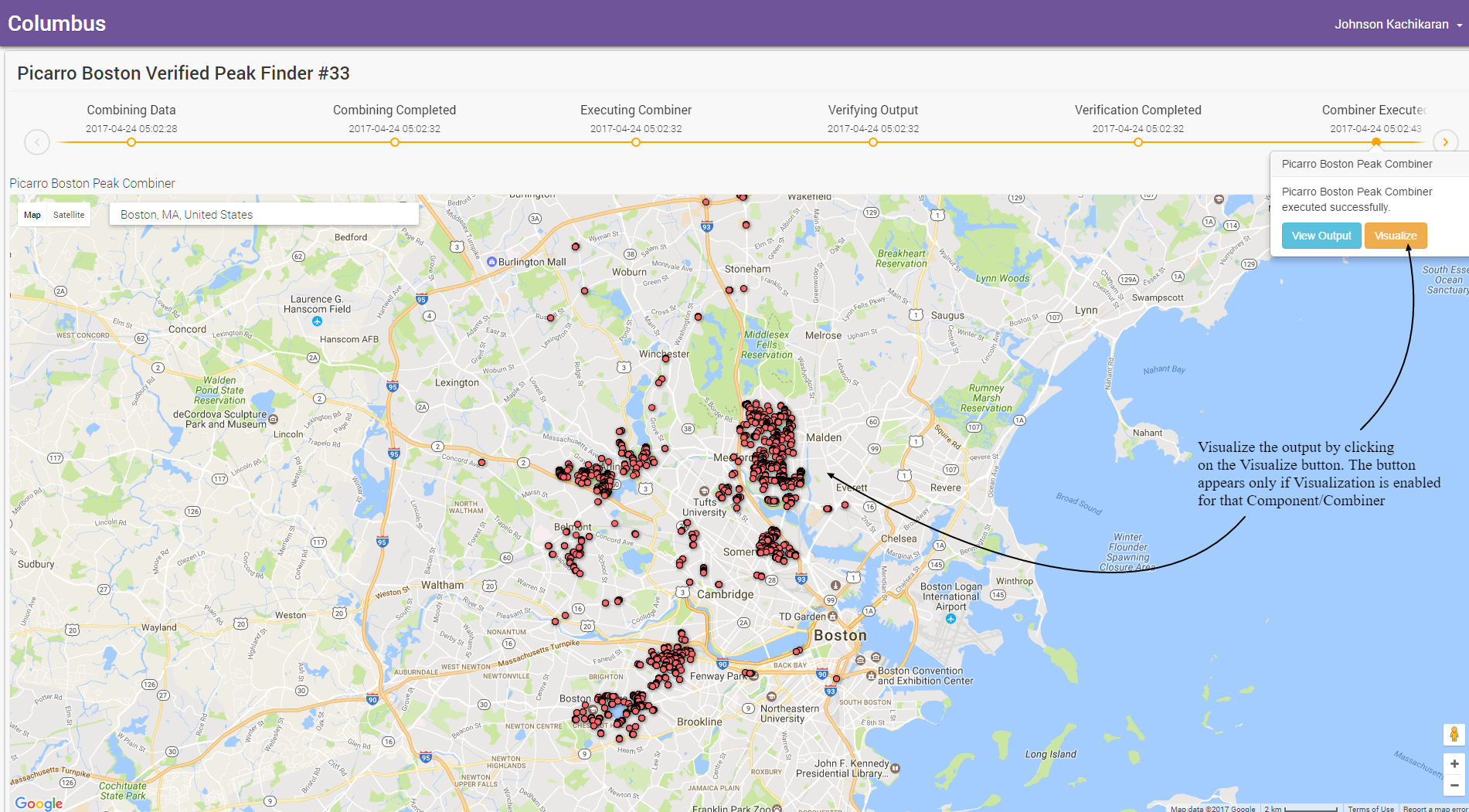
Task: Click Burlington Mall place icon
Action: 491,262
